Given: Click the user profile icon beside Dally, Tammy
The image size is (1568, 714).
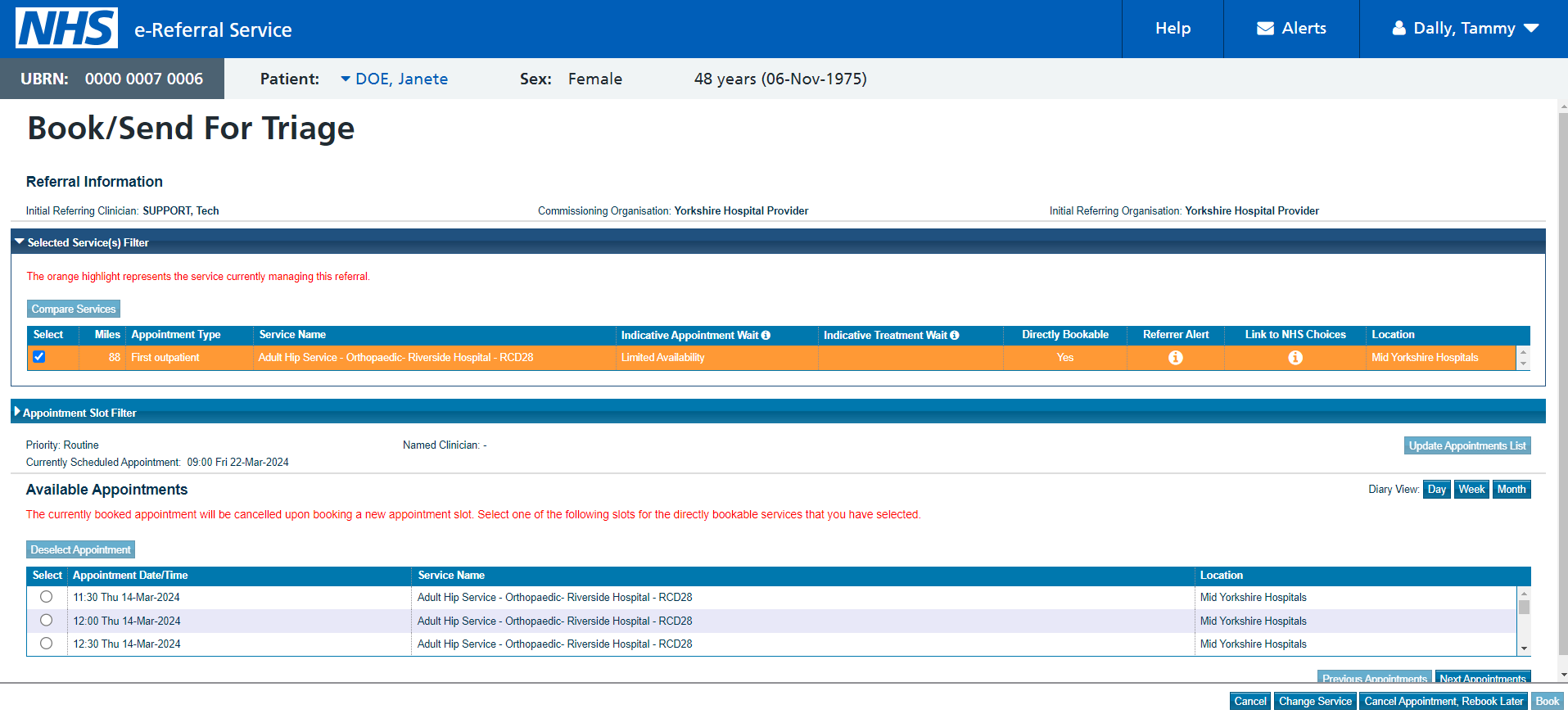Looking at the screenshot, I should (1399, 29).
